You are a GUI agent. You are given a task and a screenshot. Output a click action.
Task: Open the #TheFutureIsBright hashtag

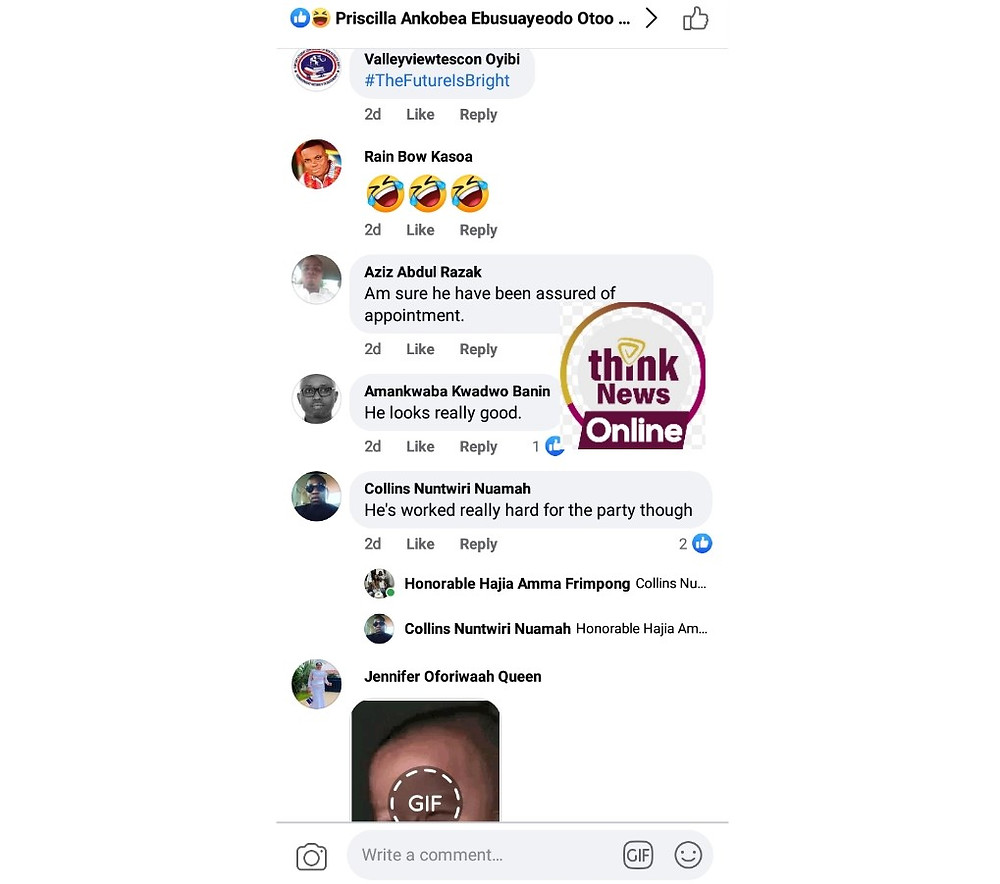click(437, 80)
